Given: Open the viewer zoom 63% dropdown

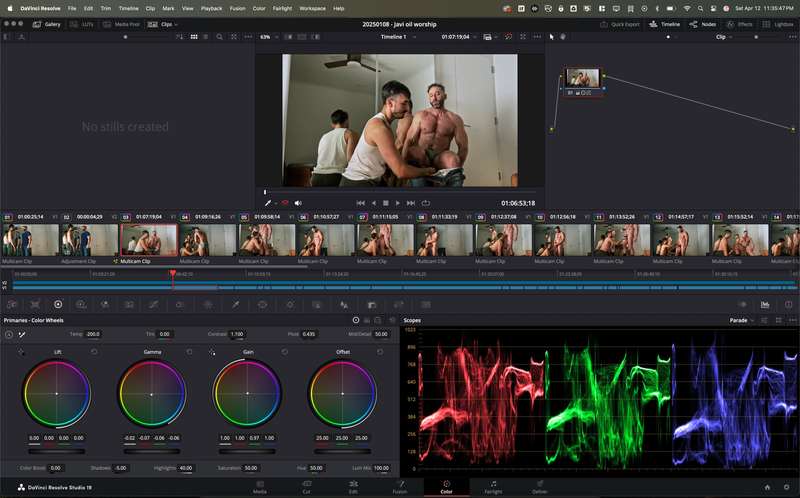Looking at the screenshot, I should tap(269, 37).
